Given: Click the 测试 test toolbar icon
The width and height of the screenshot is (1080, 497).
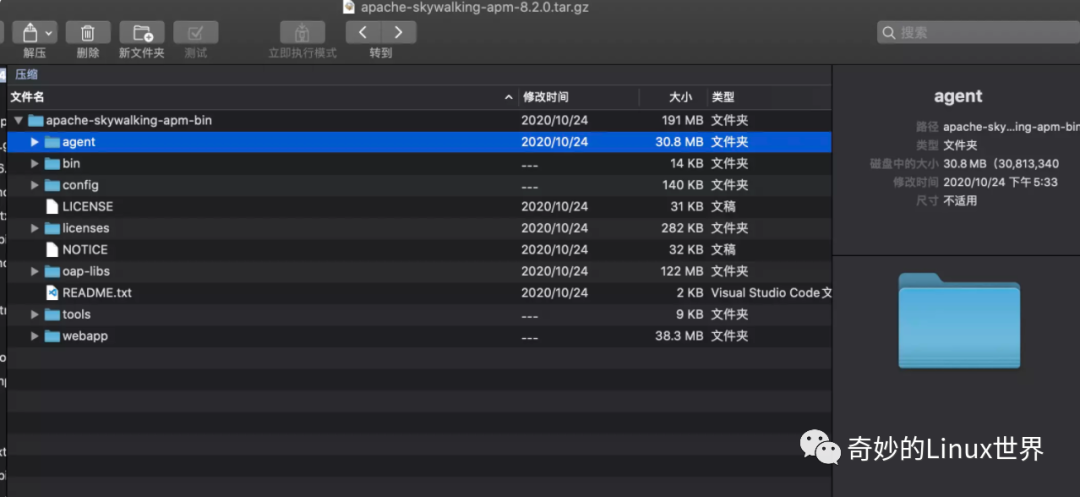Looking at the screenshot, I should 196,32.
